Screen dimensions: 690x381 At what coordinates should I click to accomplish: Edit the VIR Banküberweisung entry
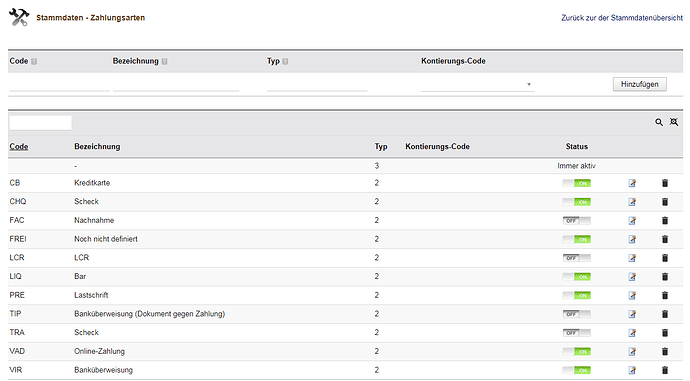632,370
